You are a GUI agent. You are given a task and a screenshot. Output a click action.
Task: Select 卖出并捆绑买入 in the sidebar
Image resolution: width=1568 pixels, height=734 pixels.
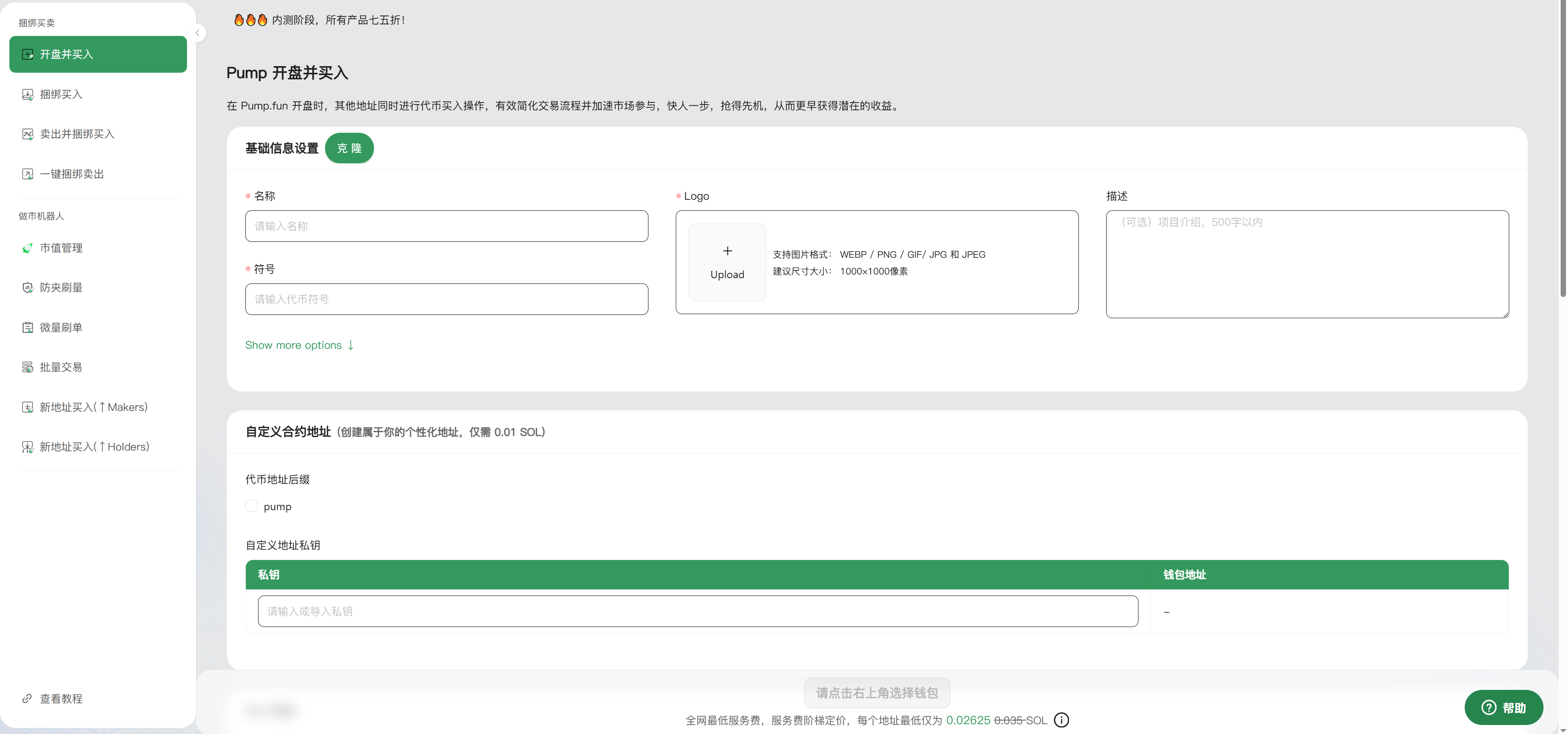click(x=77, y=134)
